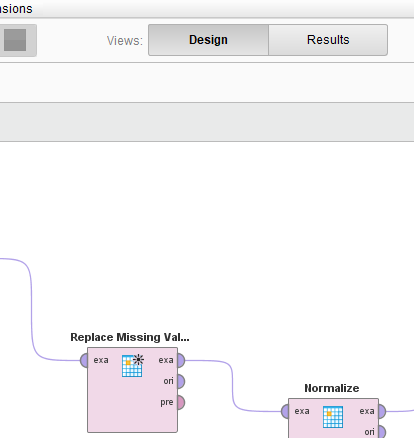Select the Replace Missing Values operator icon
This screenshot has height=438, width=414.
(133, 365)
